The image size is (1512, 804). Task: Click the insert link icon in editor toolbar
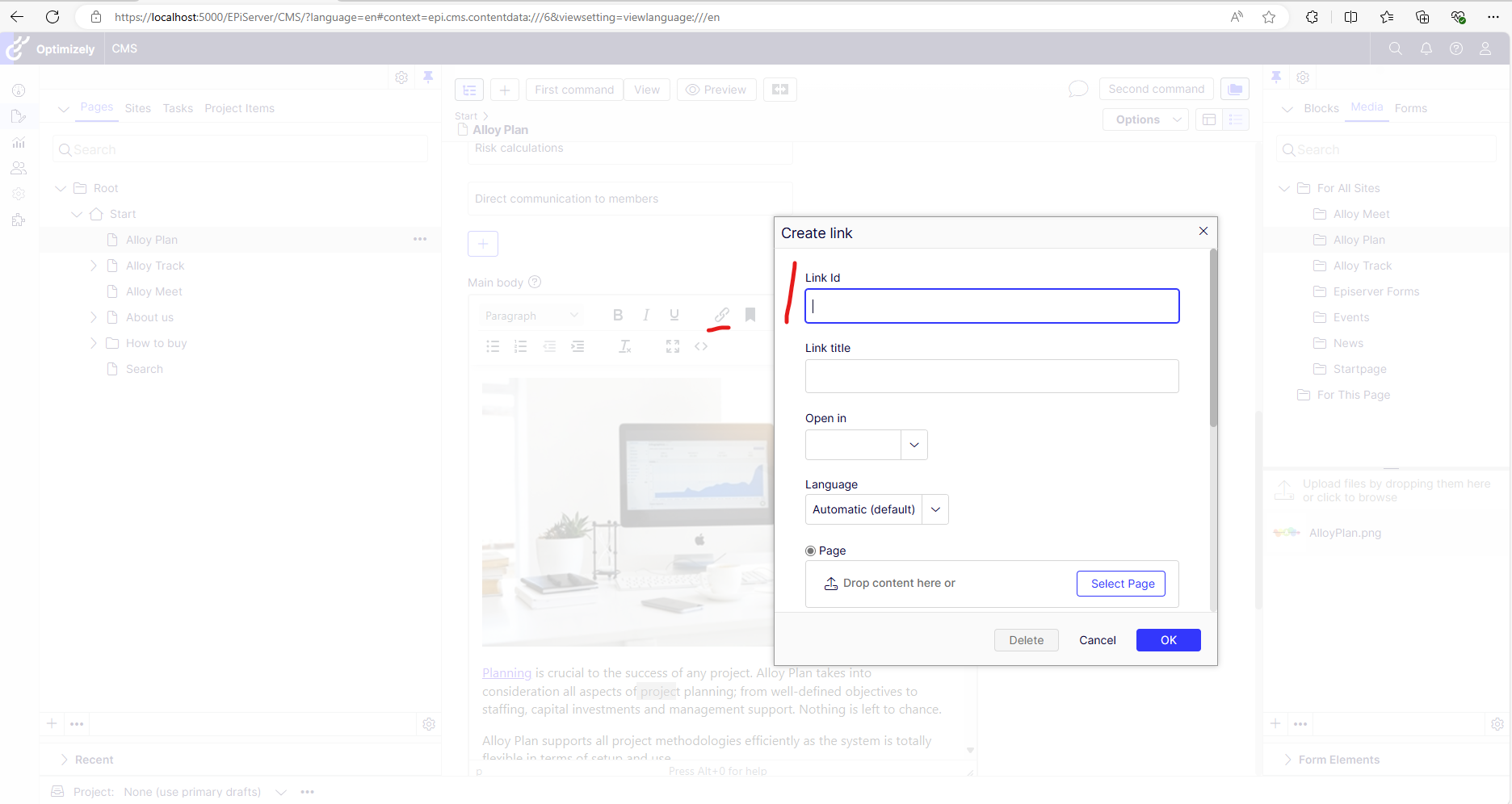[x=721, y=315]
